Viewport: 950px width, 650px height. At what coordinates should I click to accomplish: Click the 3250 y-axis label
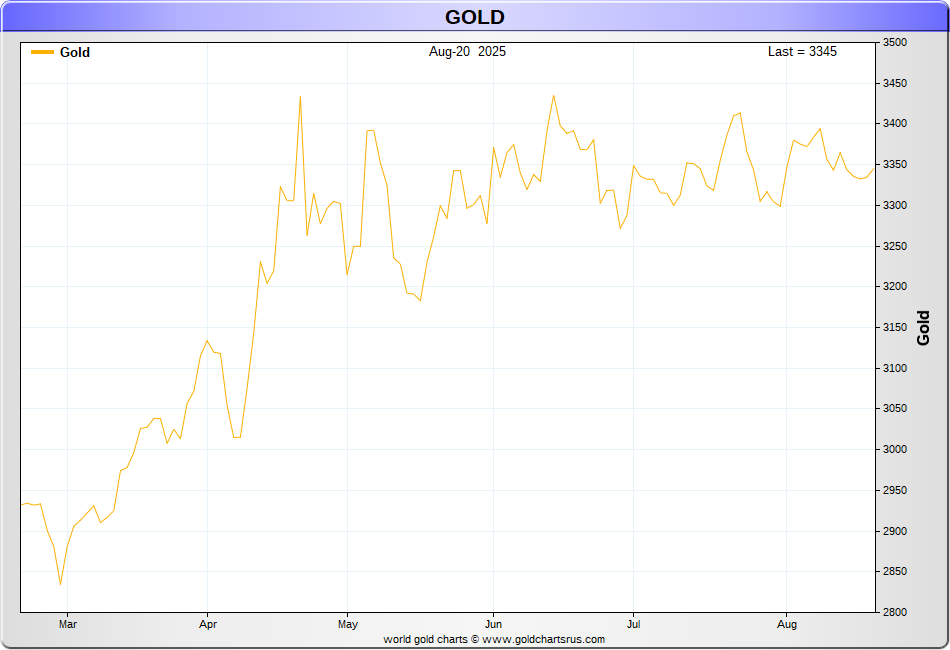tap(895, 246)
